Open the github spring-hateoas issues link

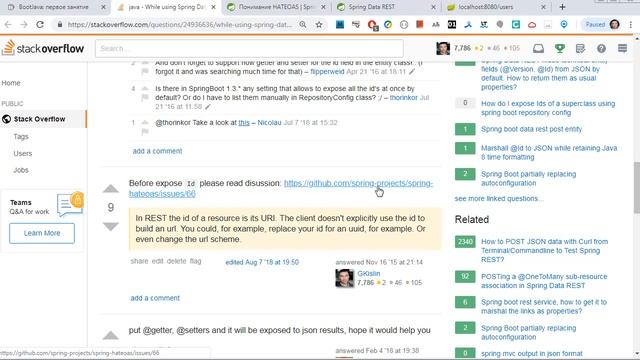click(281, 188)
